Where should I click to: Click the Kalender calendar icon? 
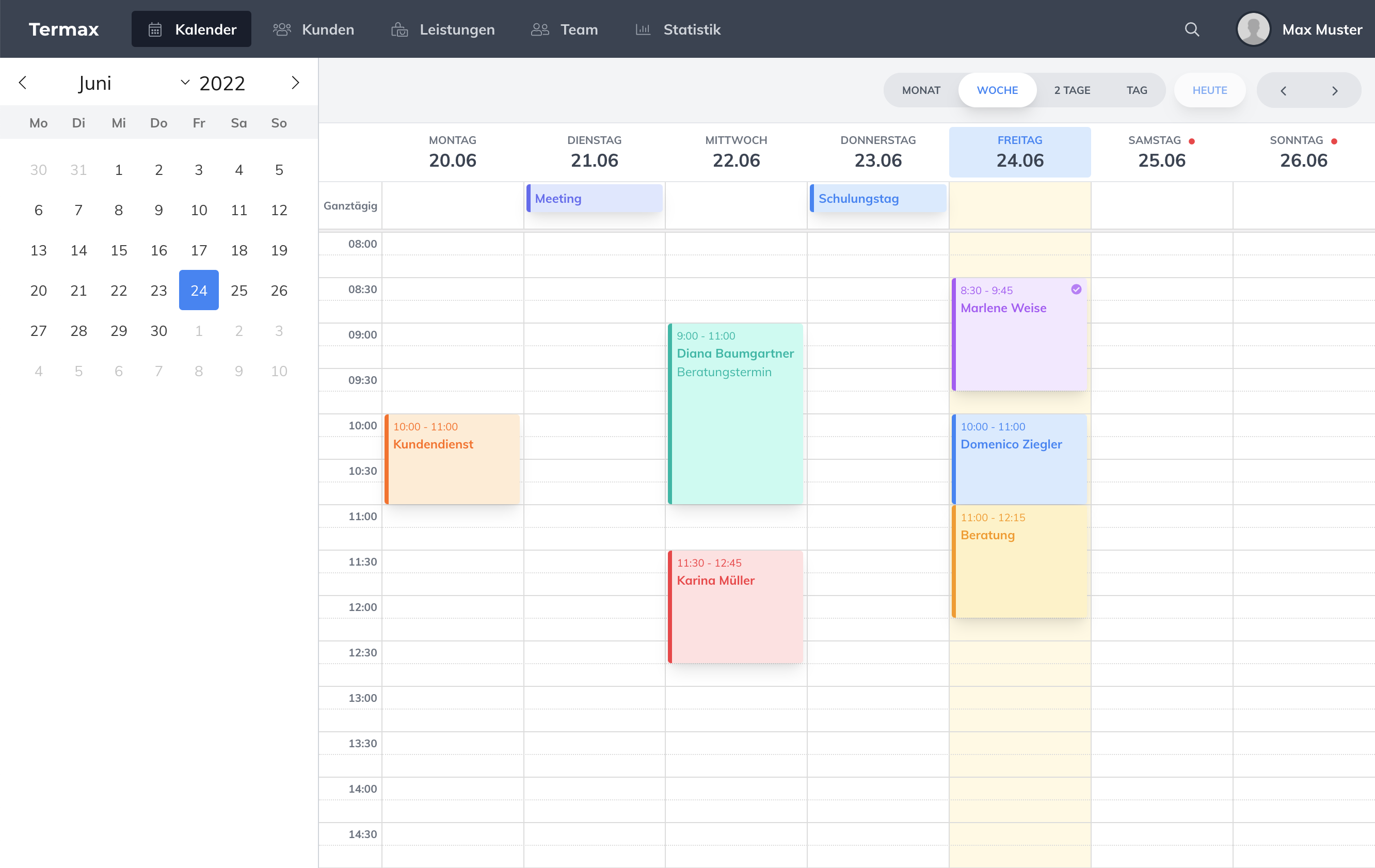click(155, 29)
